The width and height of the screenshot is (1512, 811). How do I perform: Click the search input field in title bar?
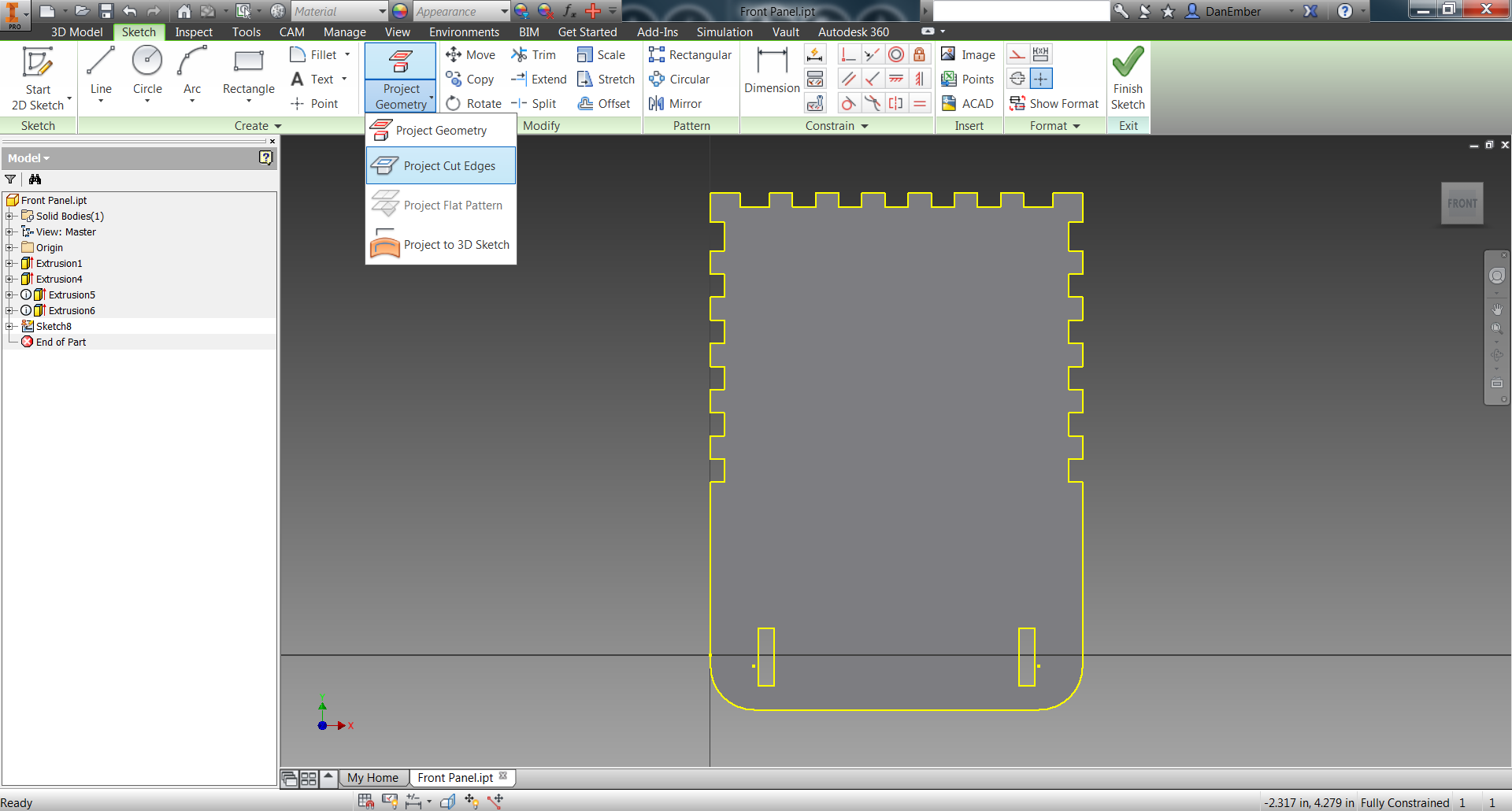1021,11
